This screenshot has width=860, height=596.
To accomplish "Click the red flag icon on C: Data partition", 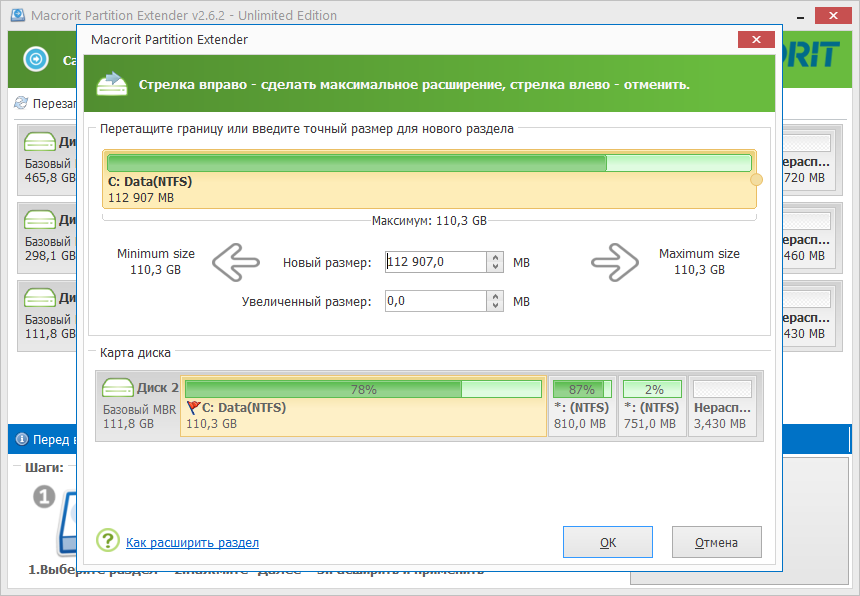I will coord(193,407).
